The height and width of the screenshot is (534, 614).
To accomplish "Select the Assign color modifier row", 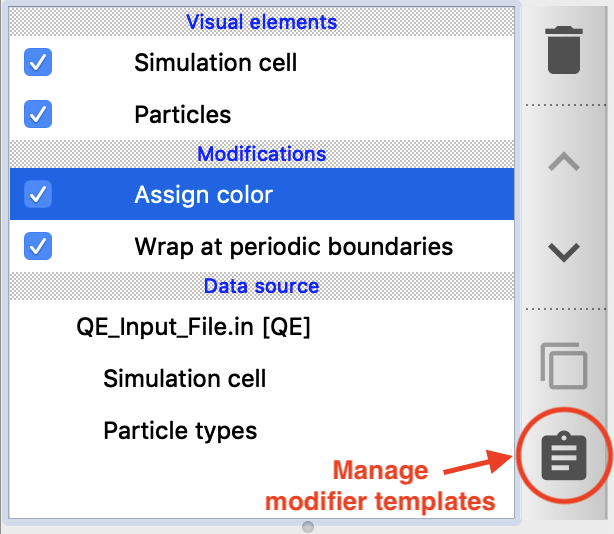I will click(204, 194).
